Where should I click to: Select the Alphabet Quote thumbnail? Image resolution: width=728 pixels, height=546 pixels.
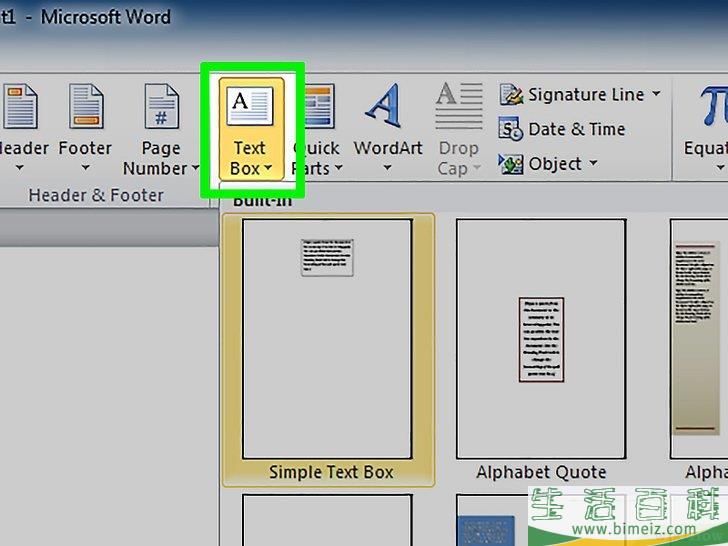pos(541,339)
